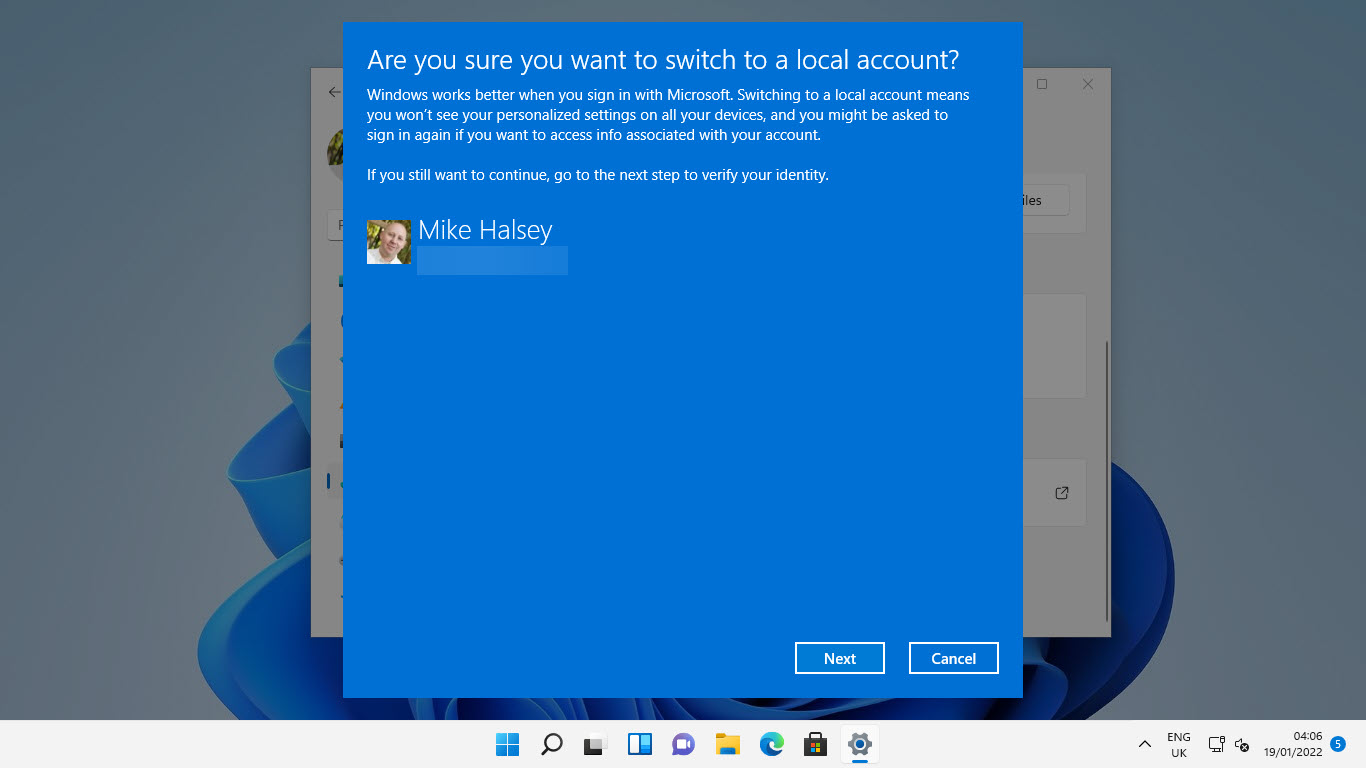Launch Microsoft Edge browser

772,745
